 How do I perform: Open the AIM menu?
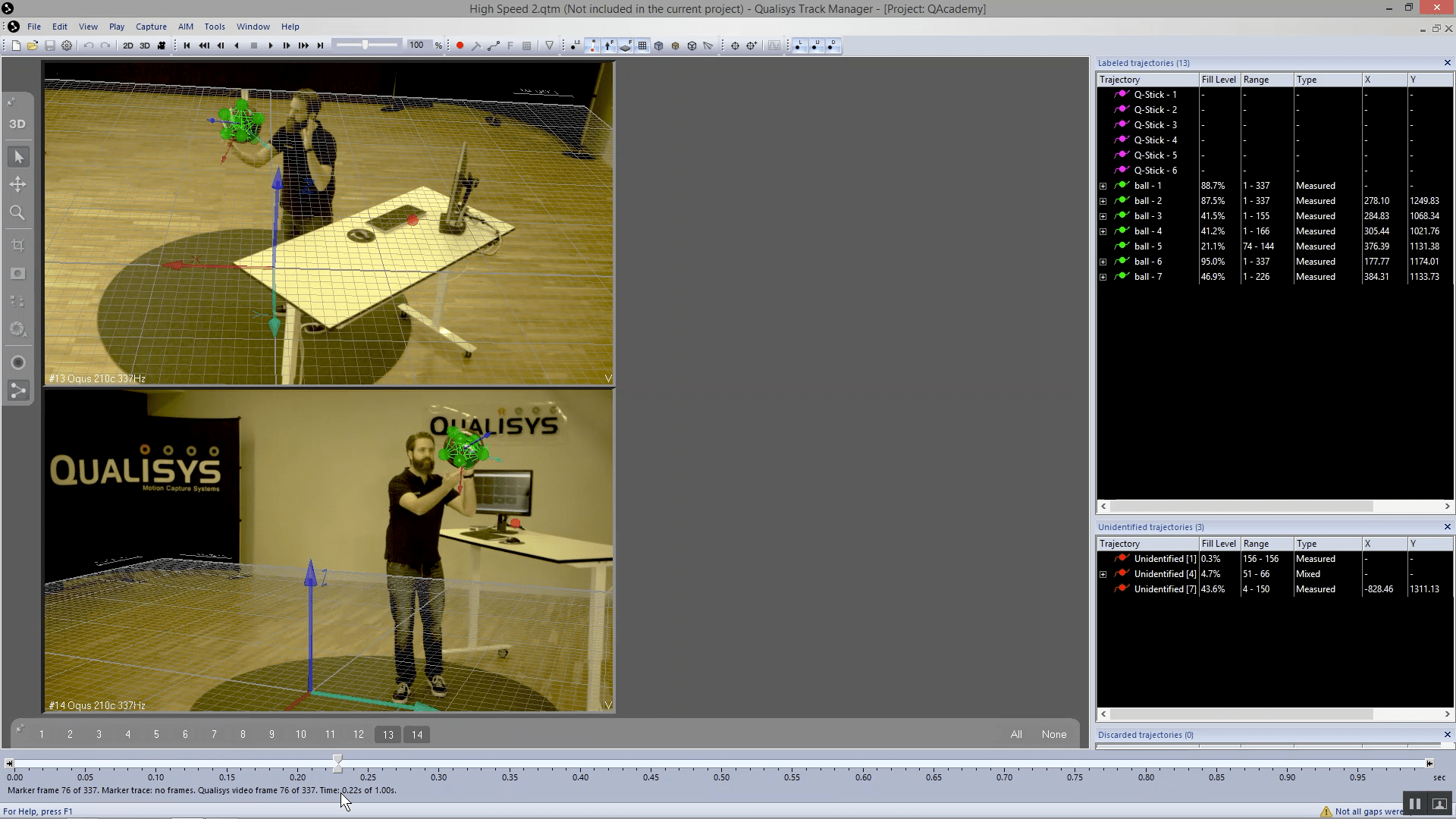click(x=185, y=27)
